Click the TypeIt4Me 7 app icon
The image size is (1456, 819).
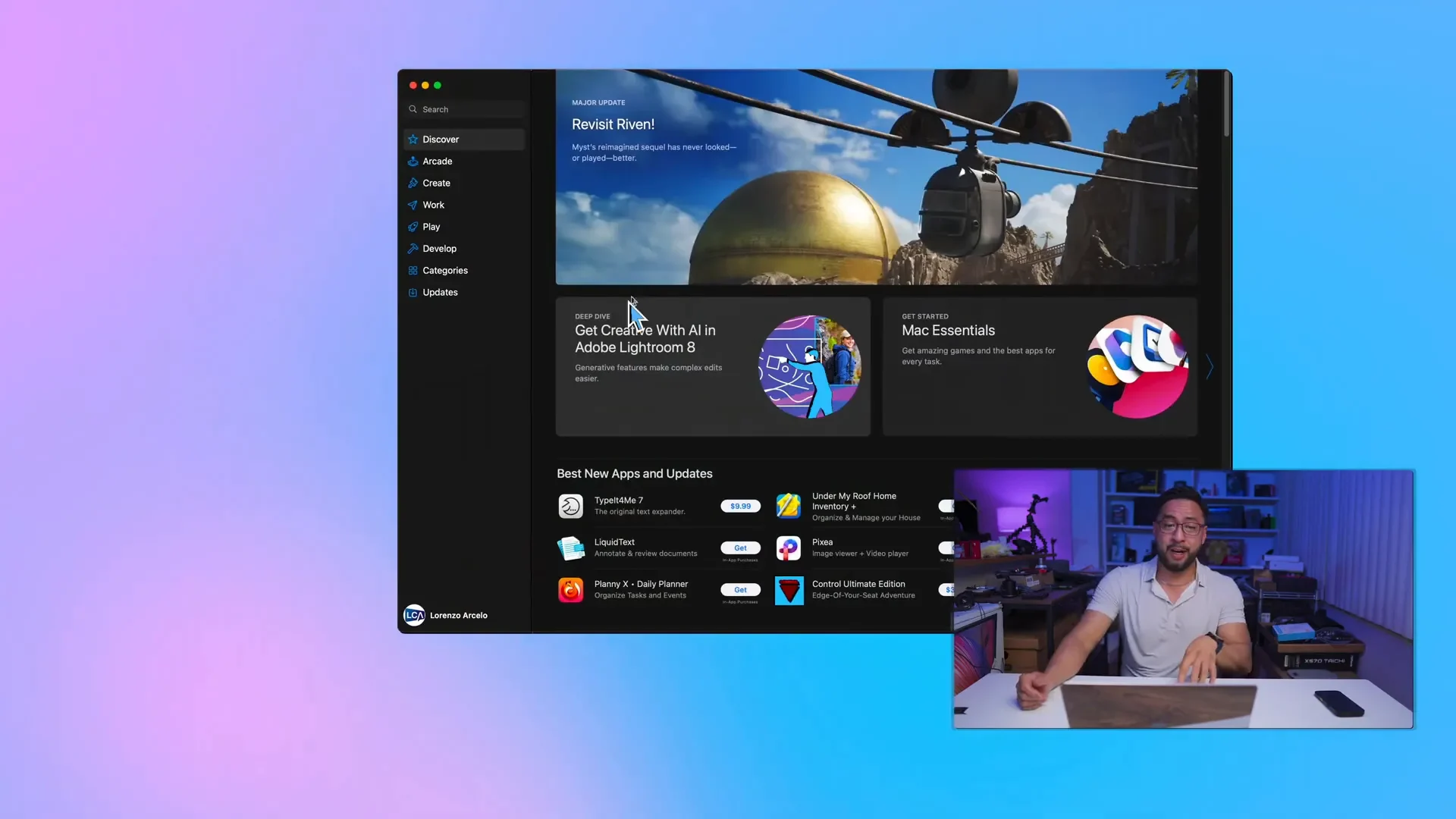[571, 507]
